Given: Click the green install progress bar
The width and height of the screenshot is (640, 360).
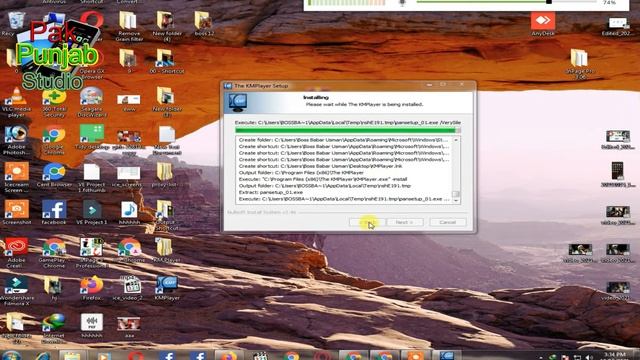Looking at the screenshot, I should [x=348, y=130].
